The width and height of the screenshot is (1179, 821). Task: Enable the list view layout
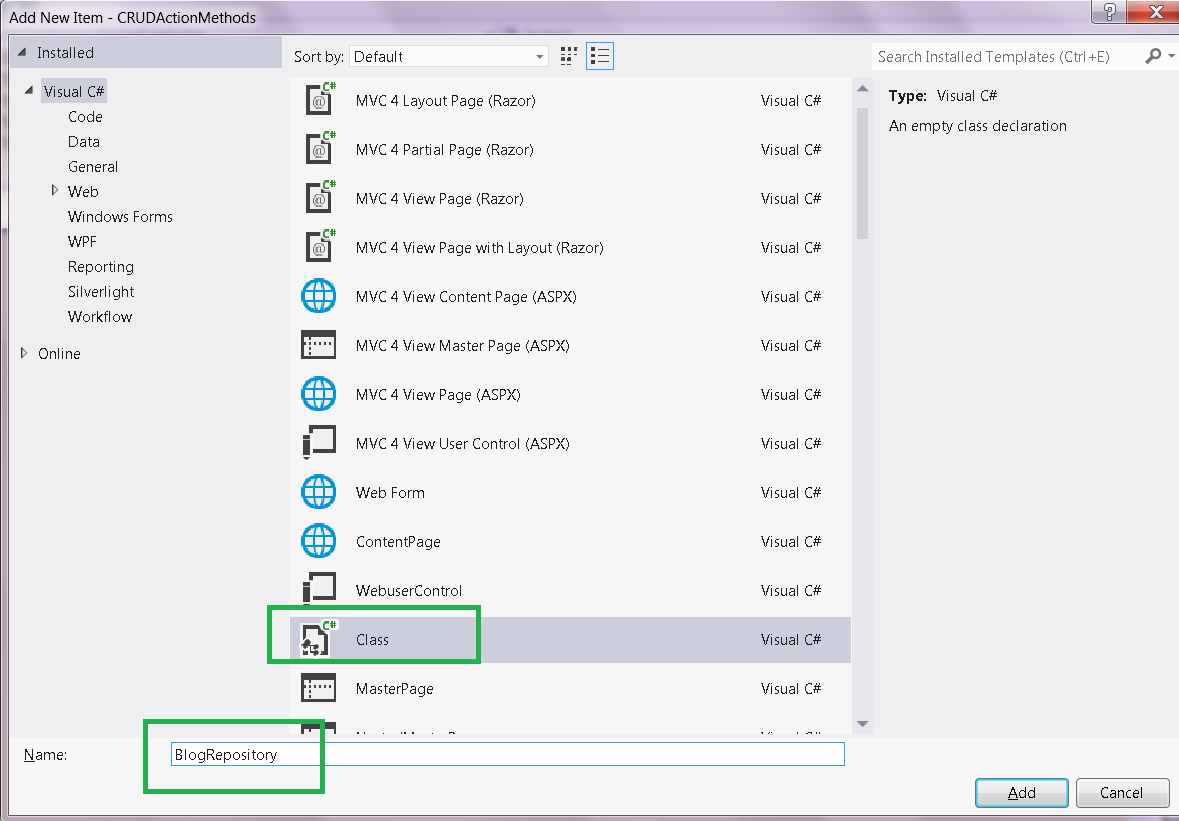[x=599, y=56]
